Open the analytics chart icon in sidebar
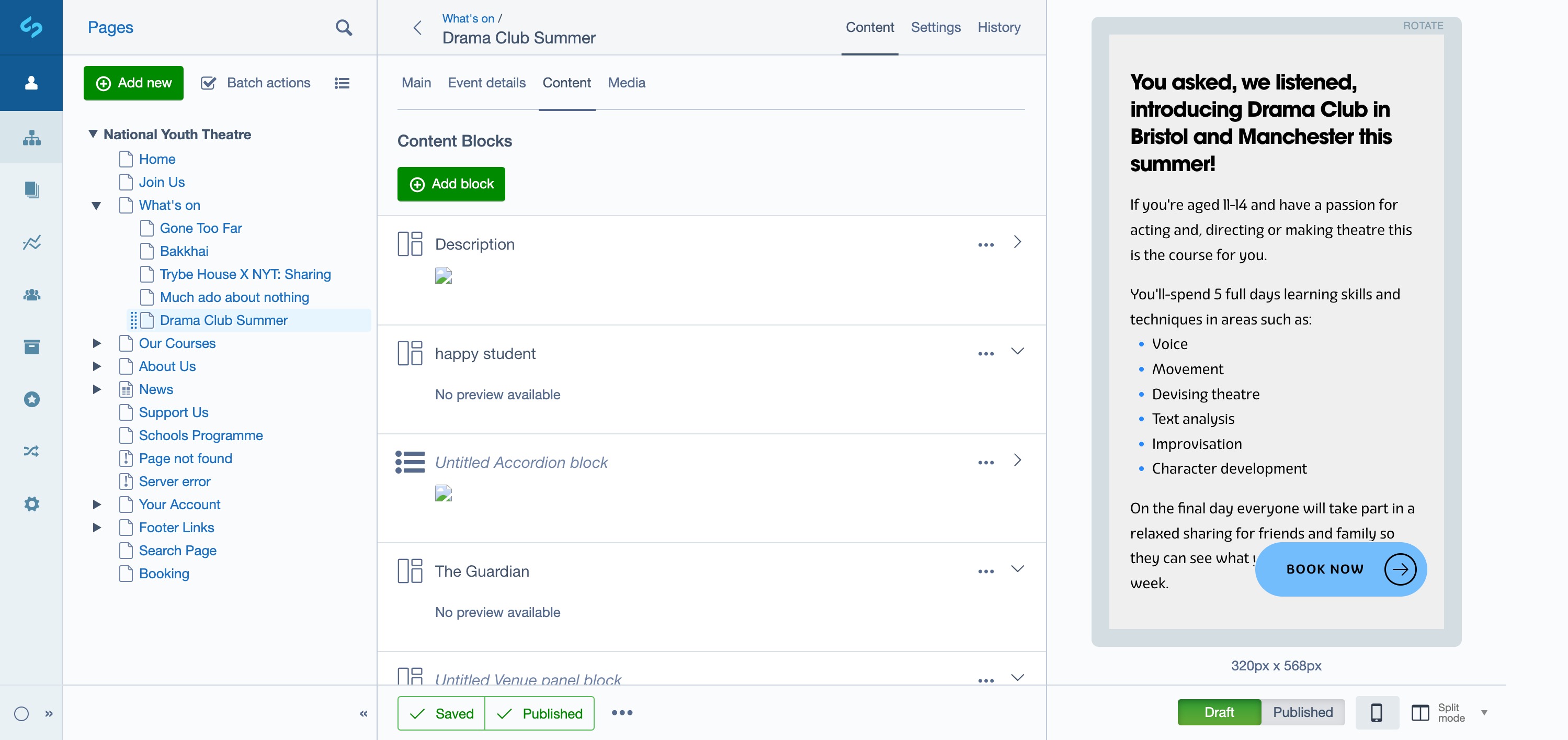The width and height of the screenshot is (1568, 740). [32, 242]
